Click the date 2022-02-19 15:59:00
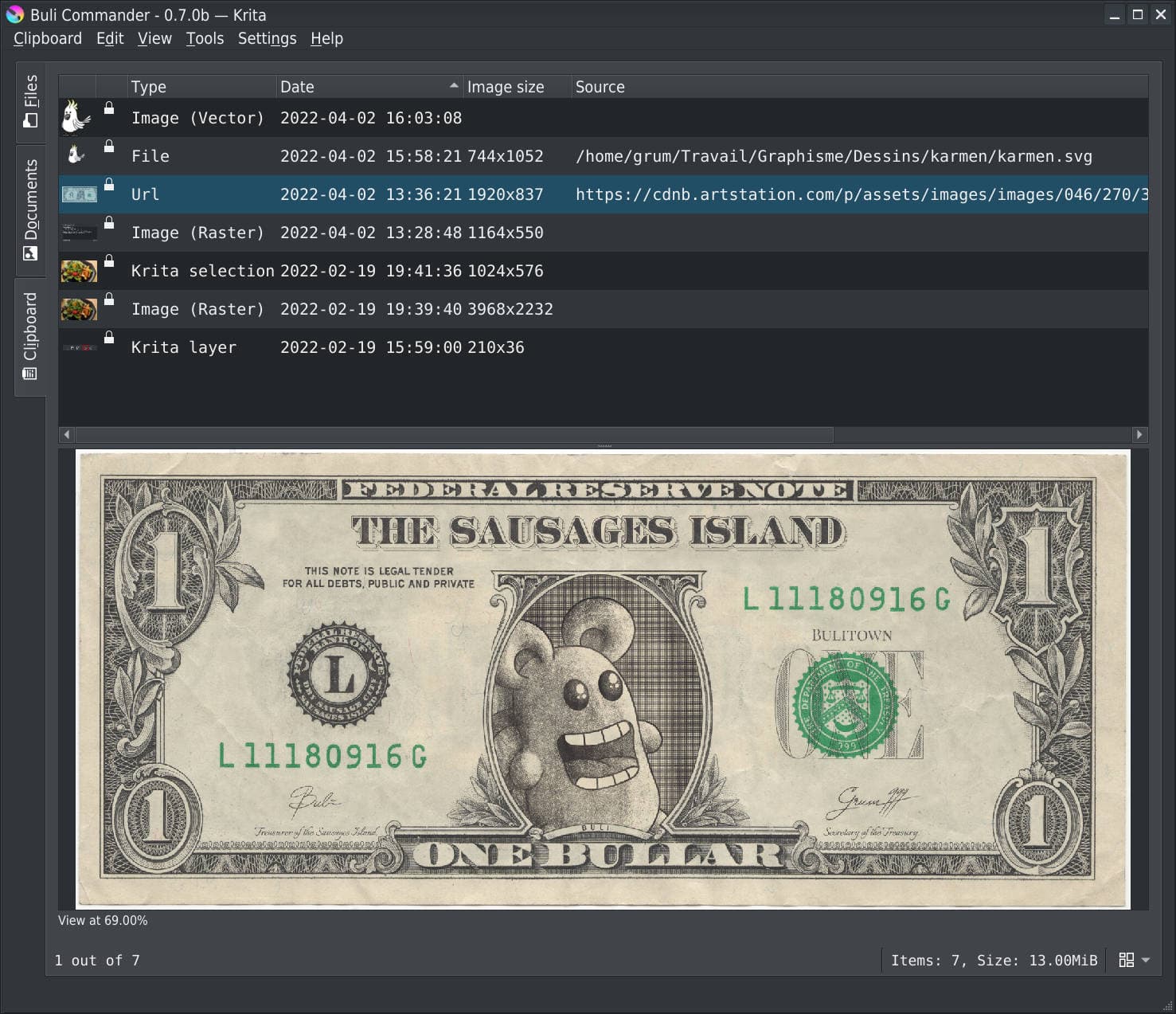1176x1014 pixels. tap(371, 347)
